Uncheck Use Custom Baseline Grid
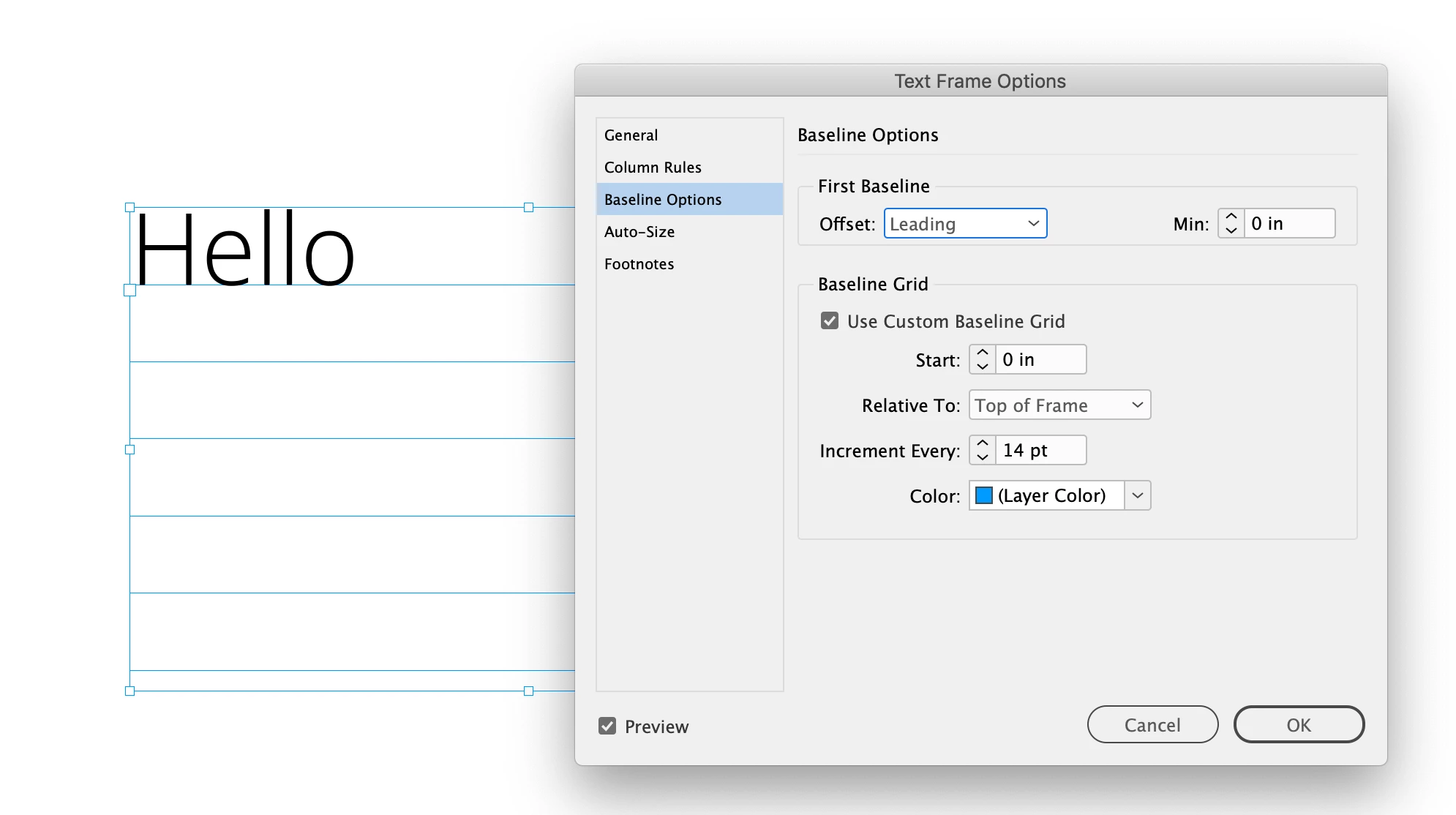This screenshot has height=815, width=1456. (830, 321)
